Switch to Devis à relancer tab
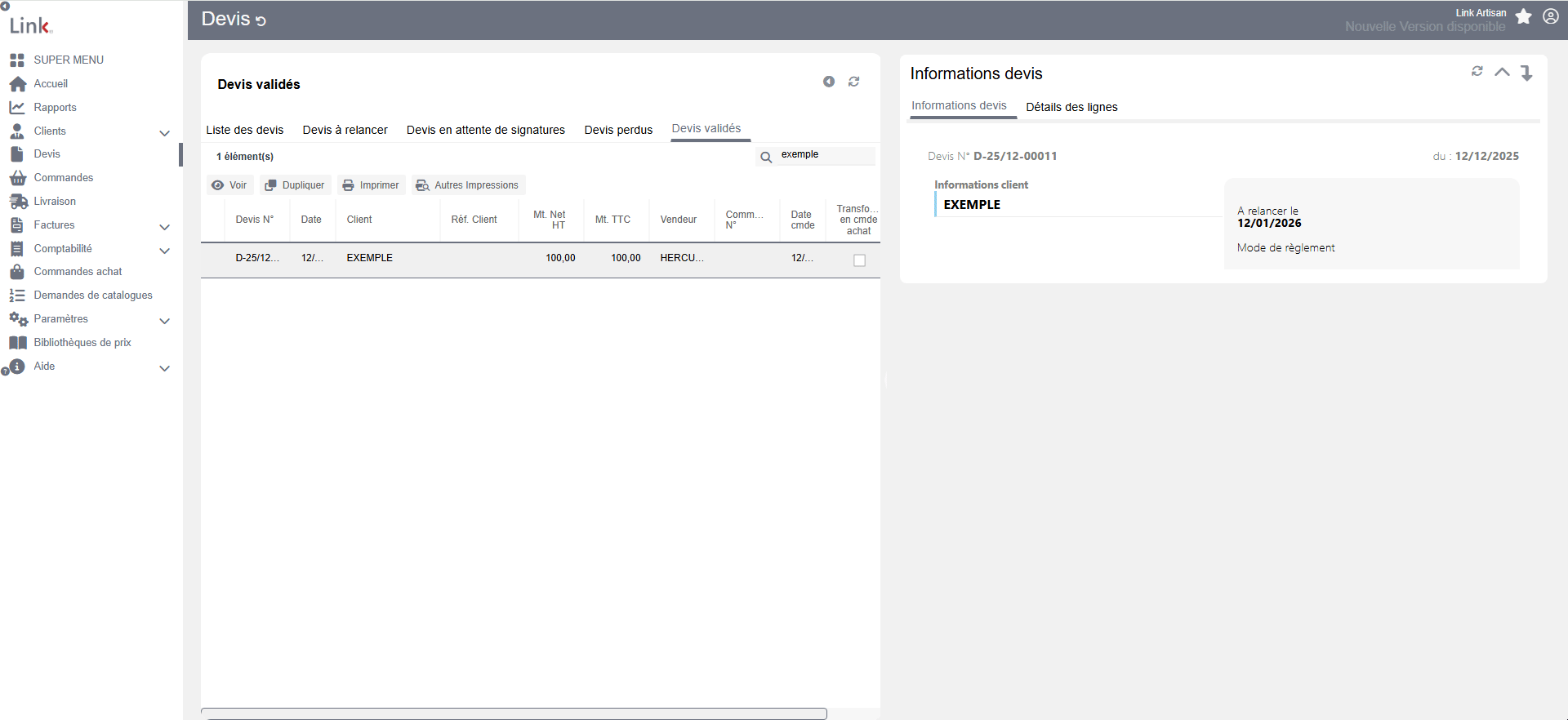Screen dimensions: 1568x720 [x=345, y=130]
